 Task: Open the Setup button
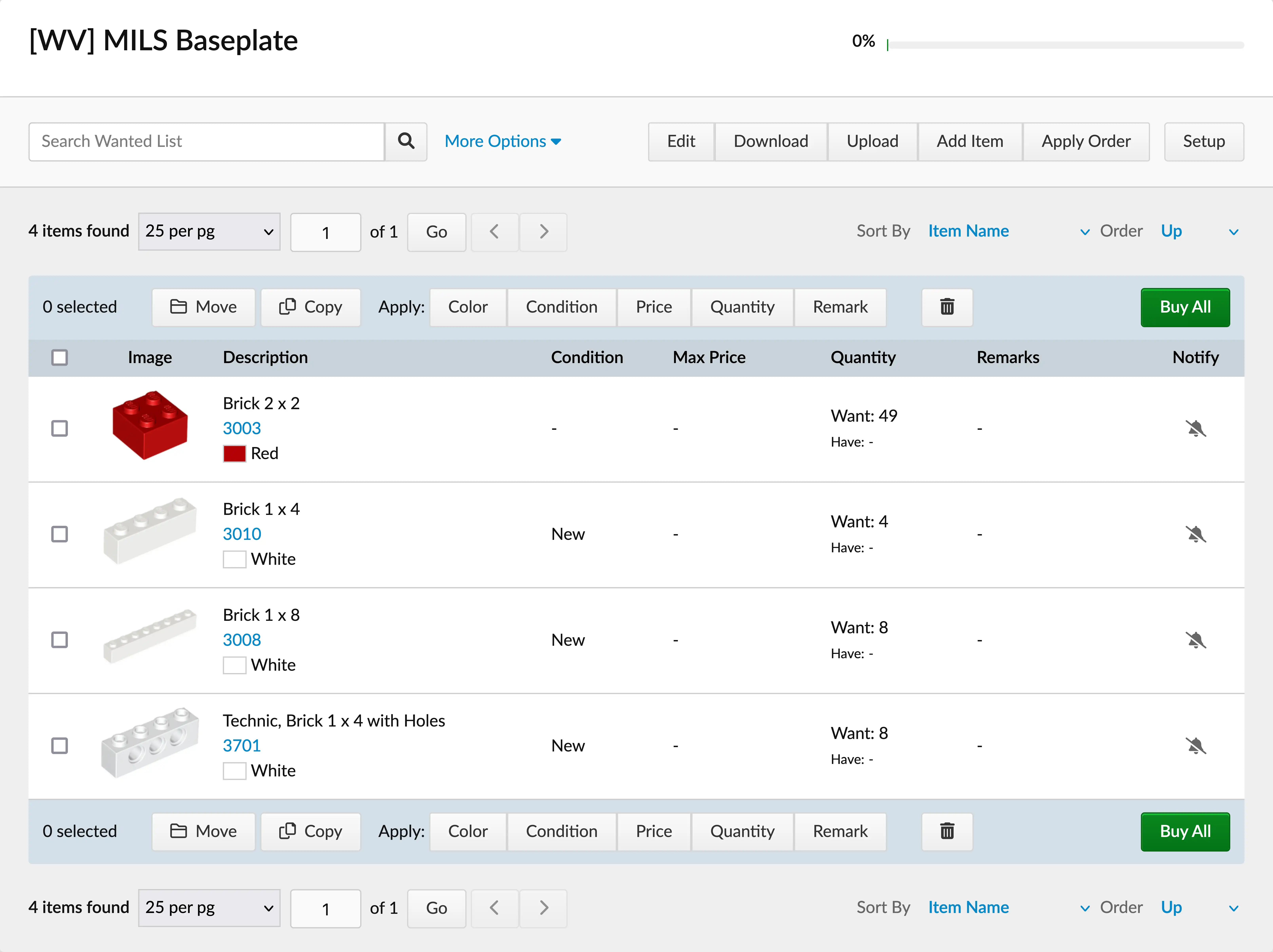coord(1204,142)
